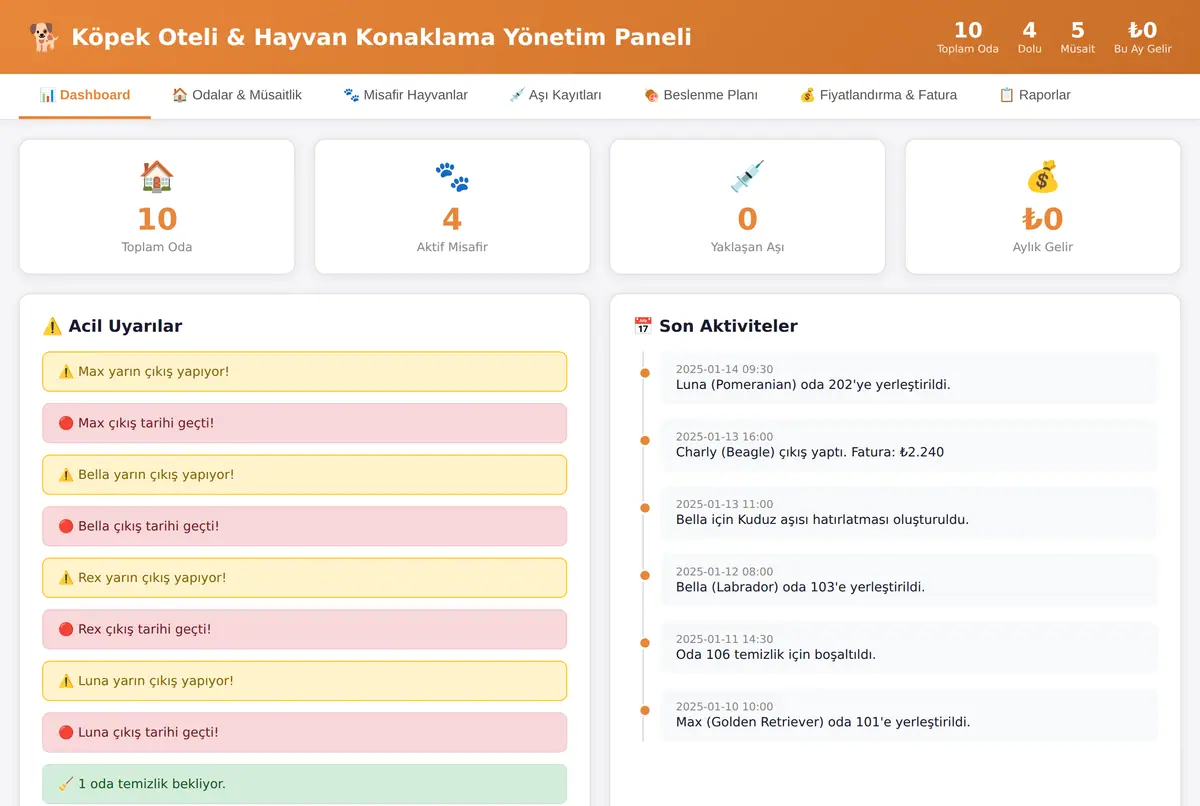This screenshot has height=806, width=1200.
Task: Click the calendar icon beside Son Aktiviteler heading
Action: point(643,326)
